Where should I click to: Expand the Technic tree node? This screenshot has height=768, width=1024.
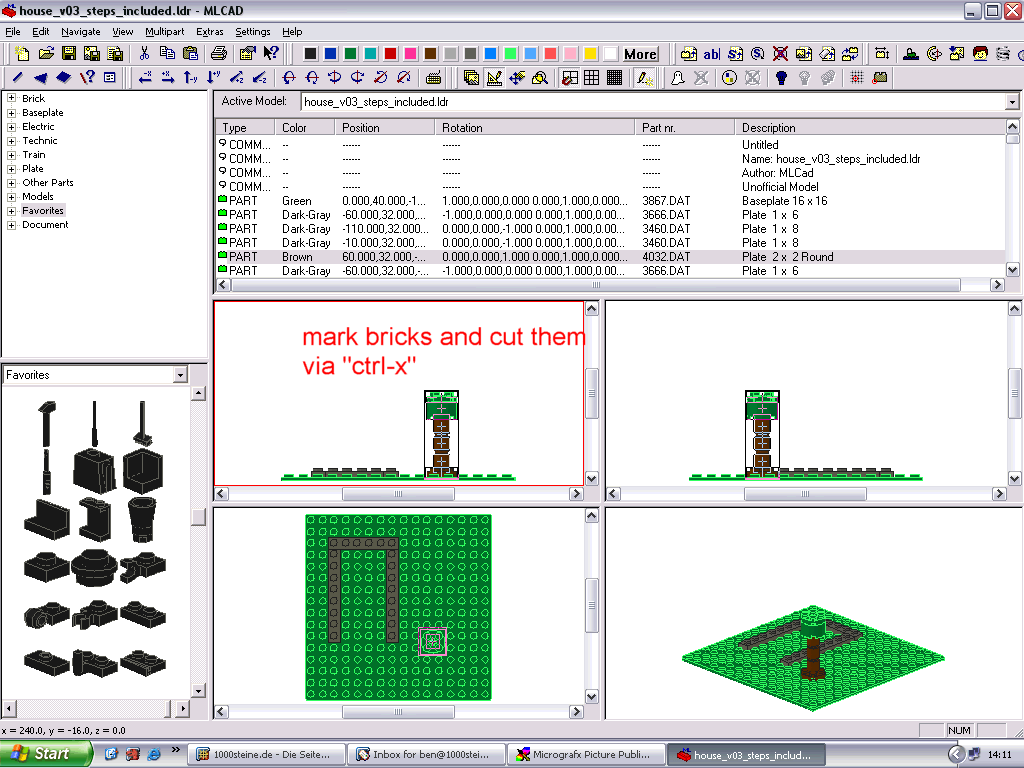(11, 141)
